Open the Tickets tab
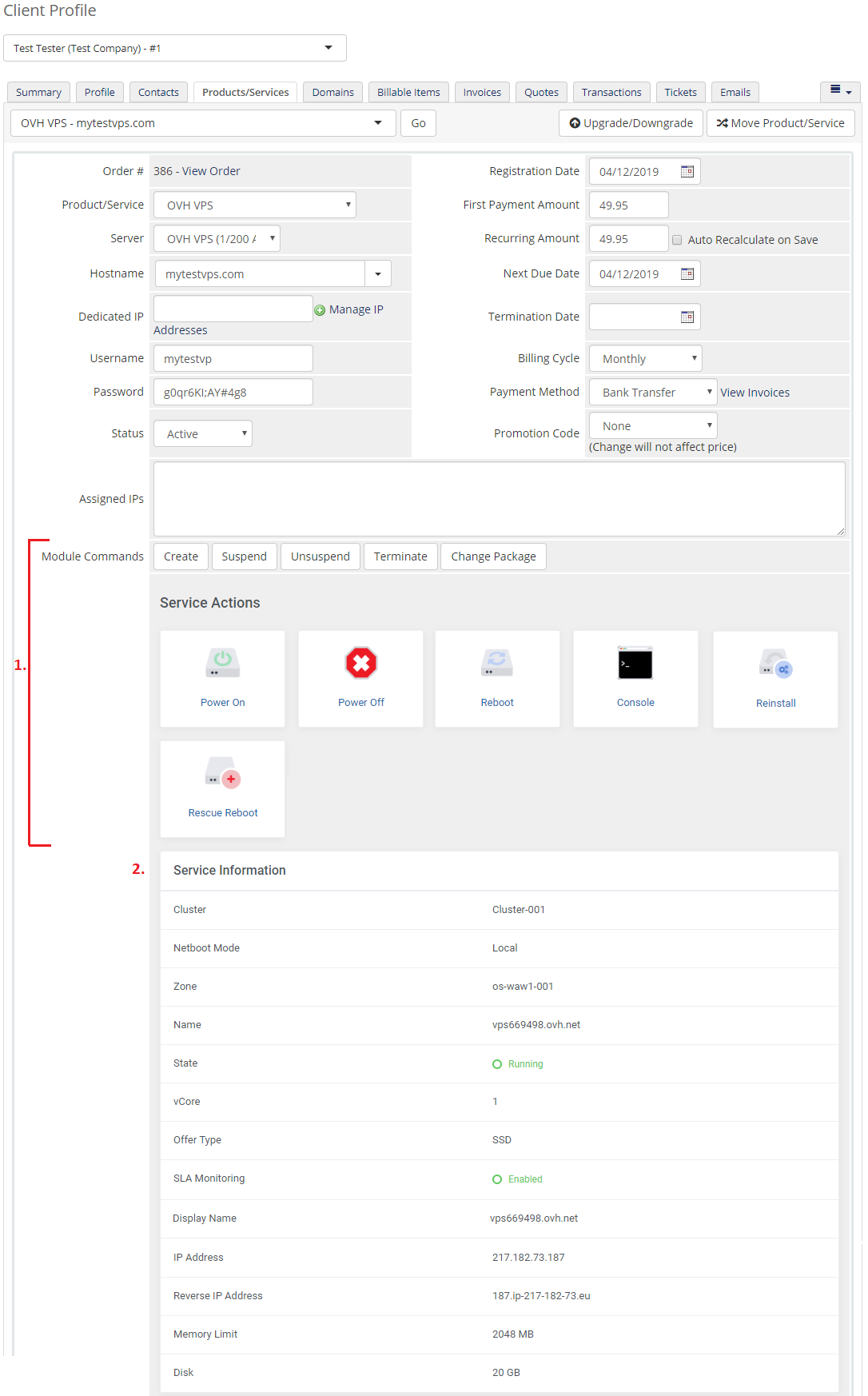Image resolution: width=868 pixels, height=1396 pixels. click(681, 92)
